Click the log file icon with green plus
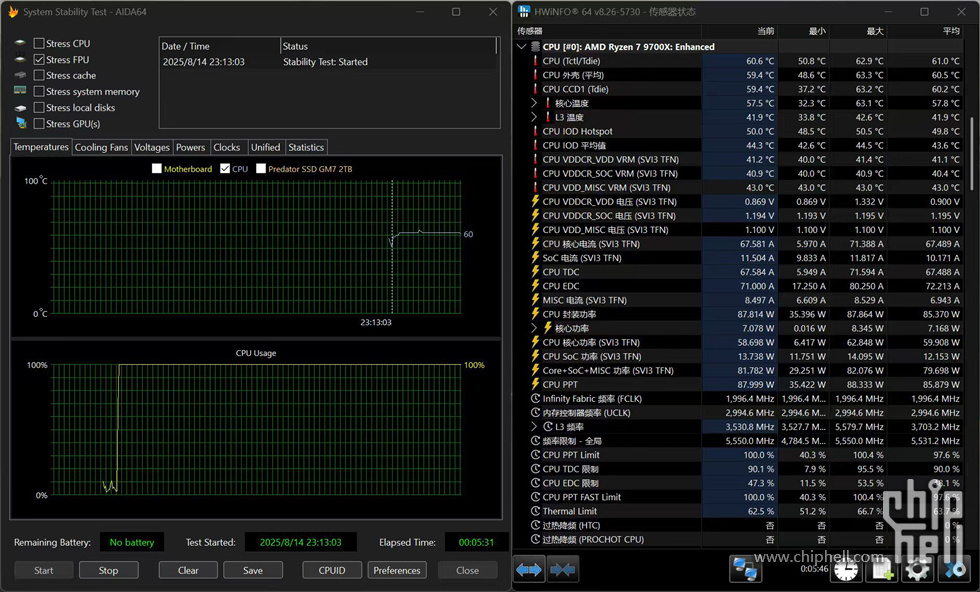980x592 pixels. 882,570
